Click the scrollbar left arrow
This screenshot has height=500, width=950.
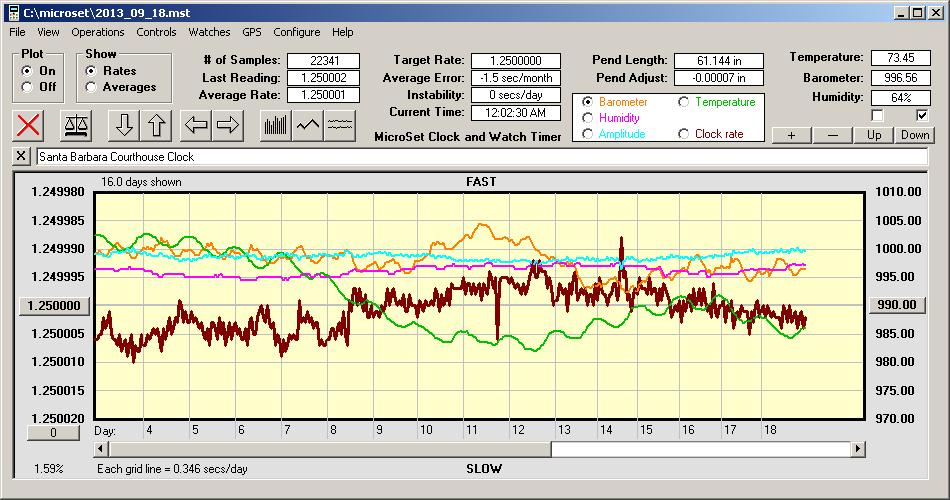click(102, 449)
